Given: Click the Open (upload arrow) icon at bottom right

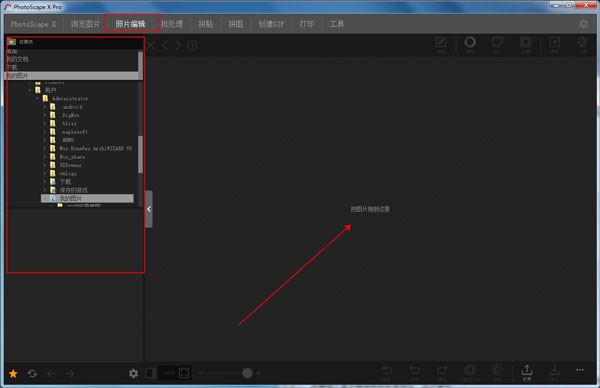Looking at the screenshot, I should (x=527, y=372).
